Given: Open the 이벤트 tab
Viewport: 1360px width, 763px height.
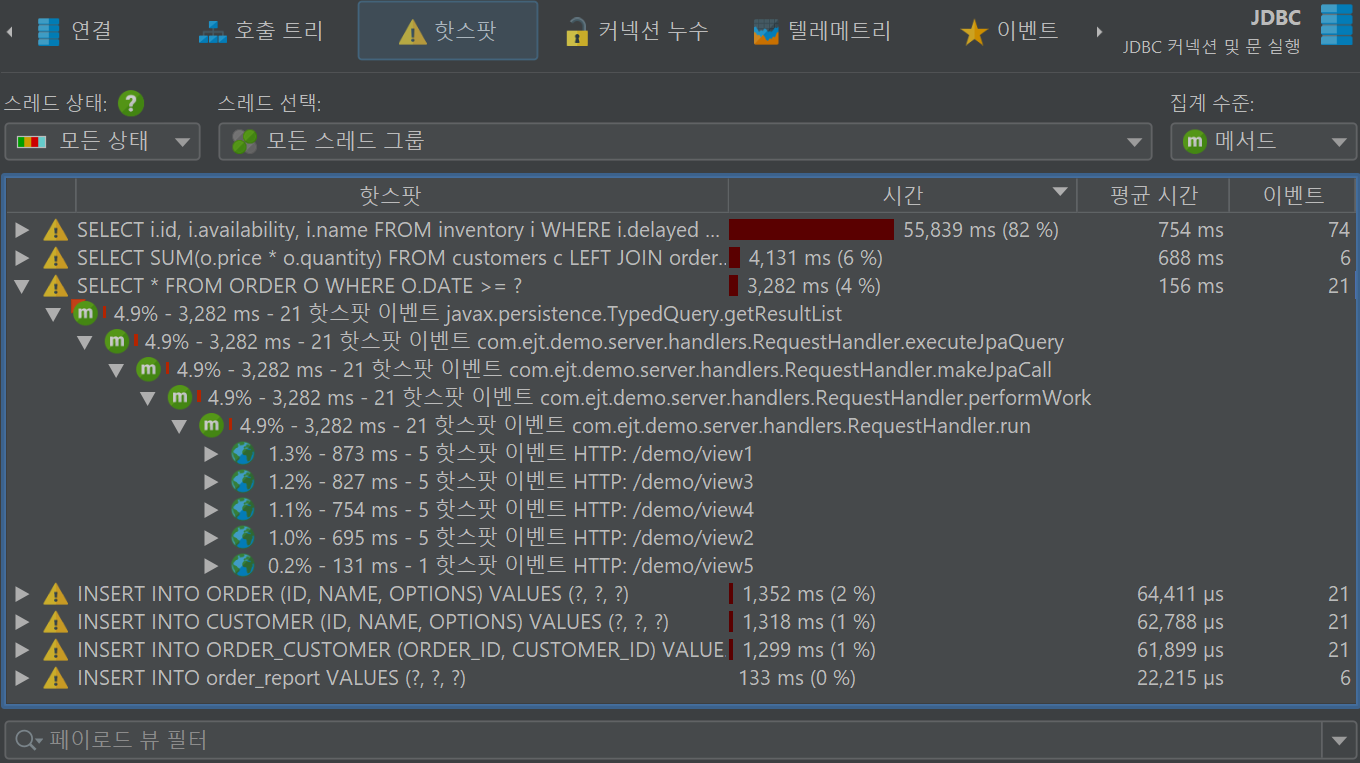Looking at the screenshot, I should pyautogui.click(x=1009, y=31).
